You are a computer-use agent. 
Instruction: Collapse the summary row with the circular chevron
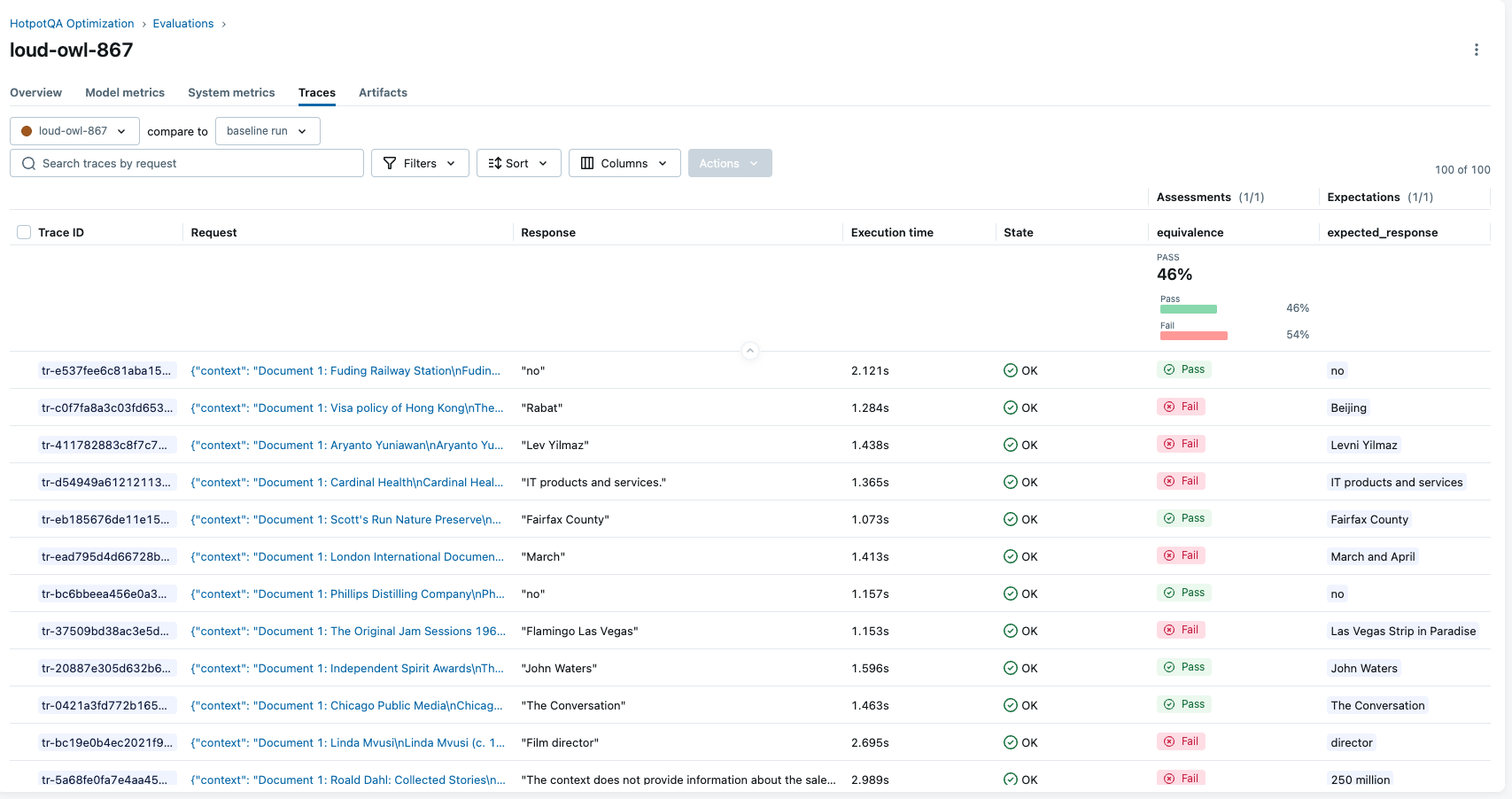click(x=749, y=351)
